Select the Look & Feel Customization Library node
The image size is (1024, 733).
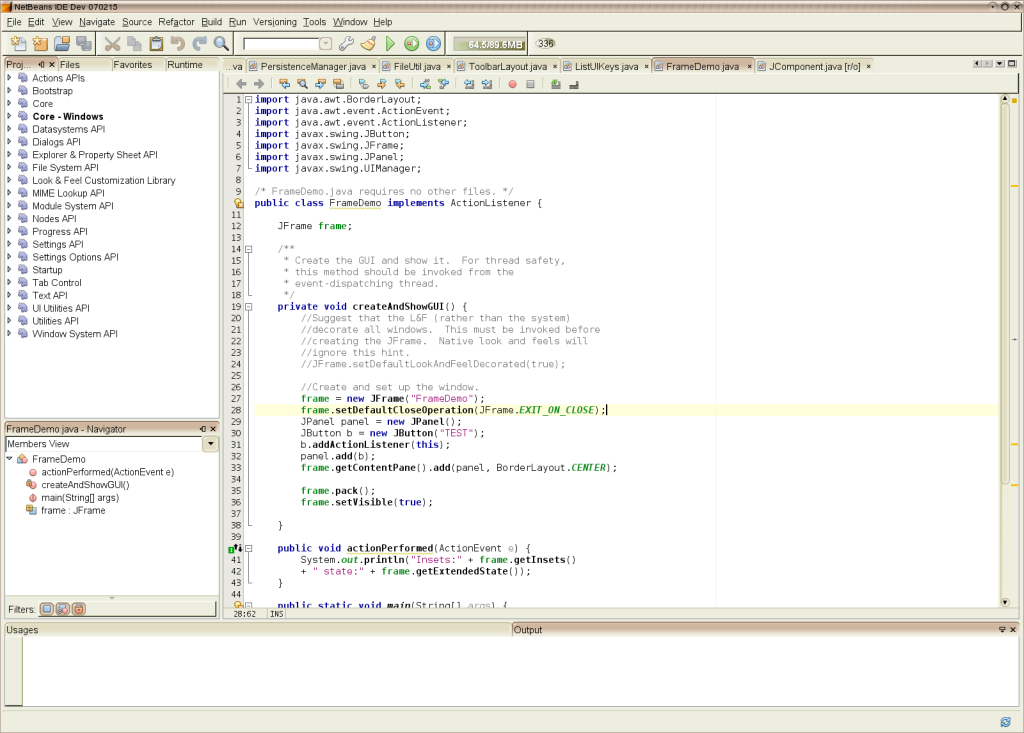pos(104,180)
